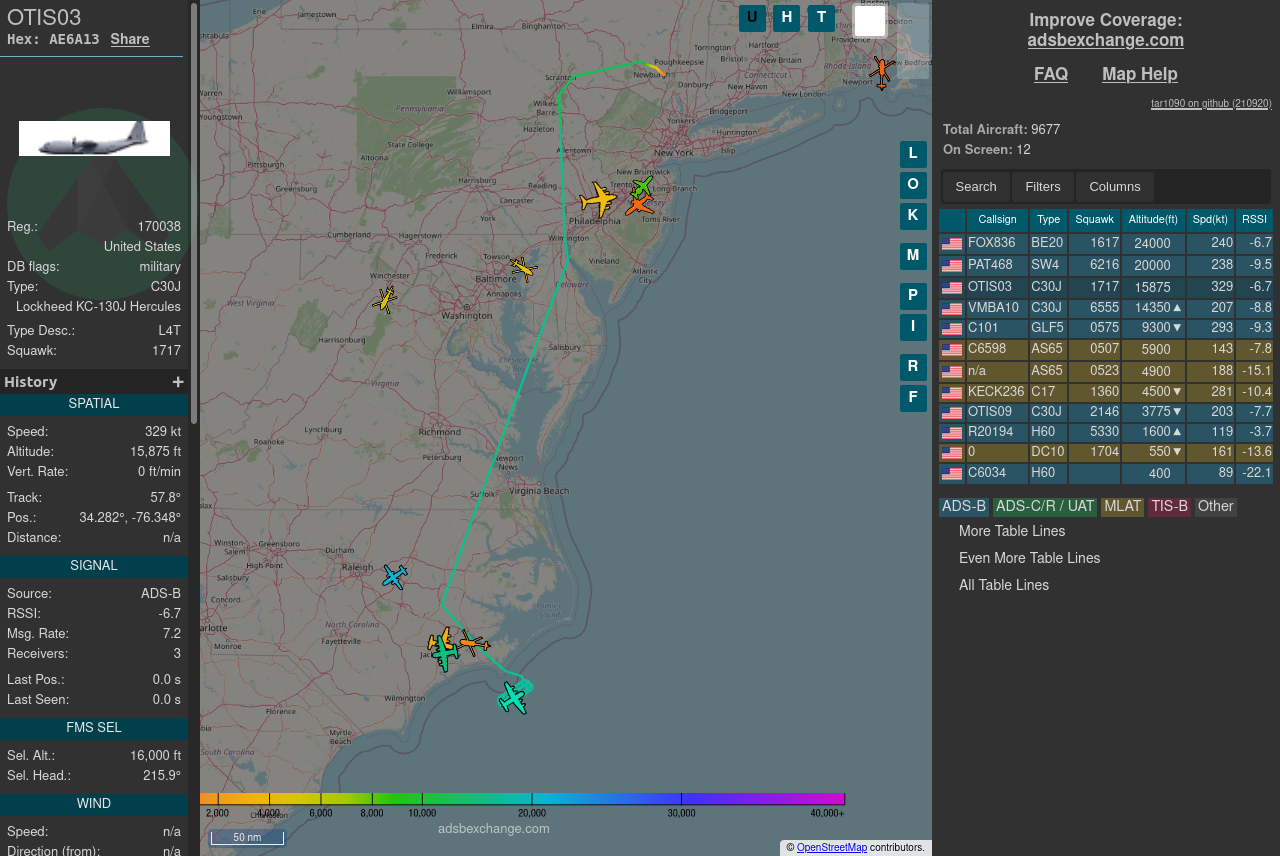Open the adsbexchange.com coverage link
This screenshot has height=856, width=1280.
click(x=1106, y=41)
